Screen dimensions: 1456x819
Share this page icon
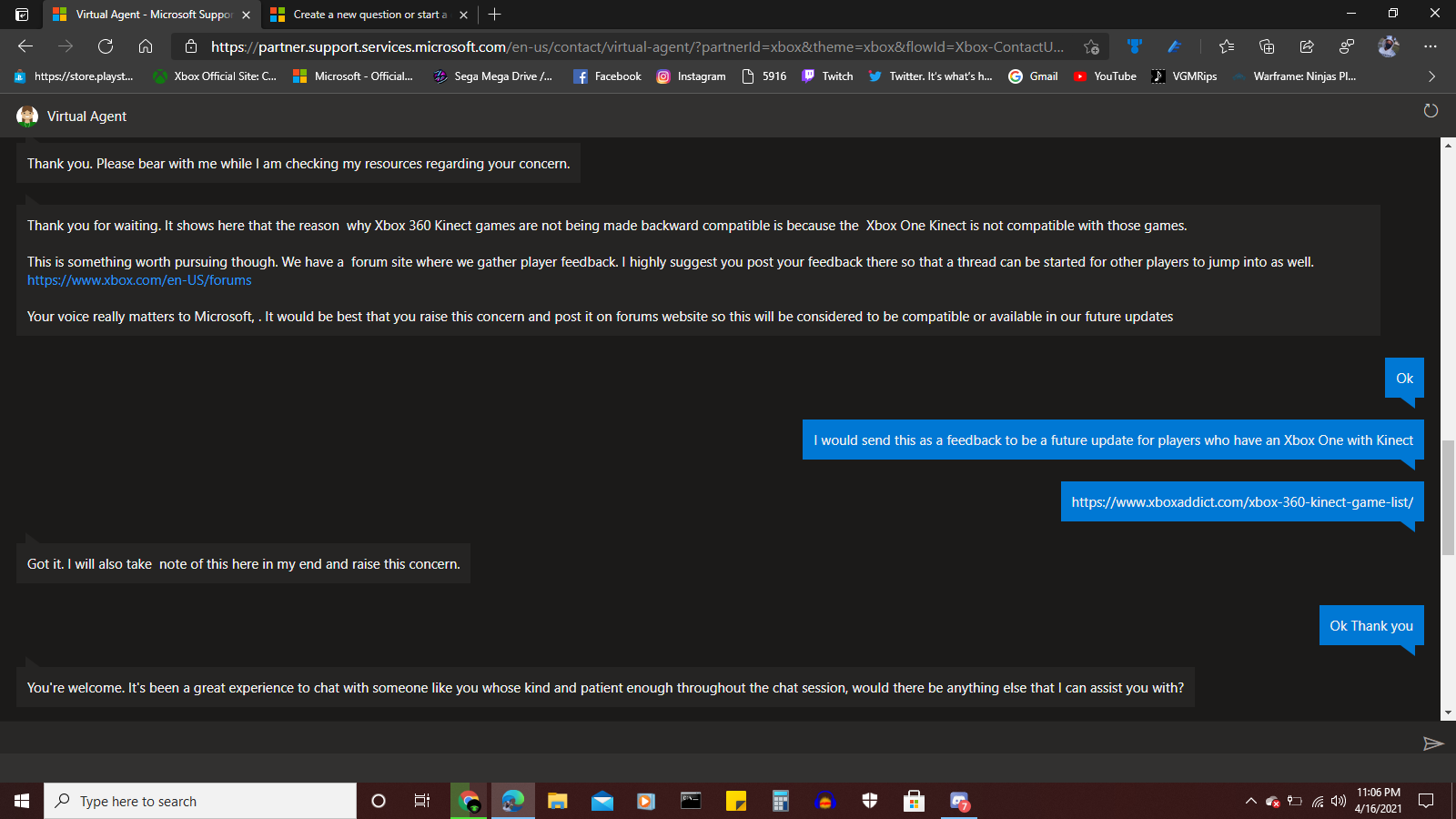click(x=1307, y=46)
